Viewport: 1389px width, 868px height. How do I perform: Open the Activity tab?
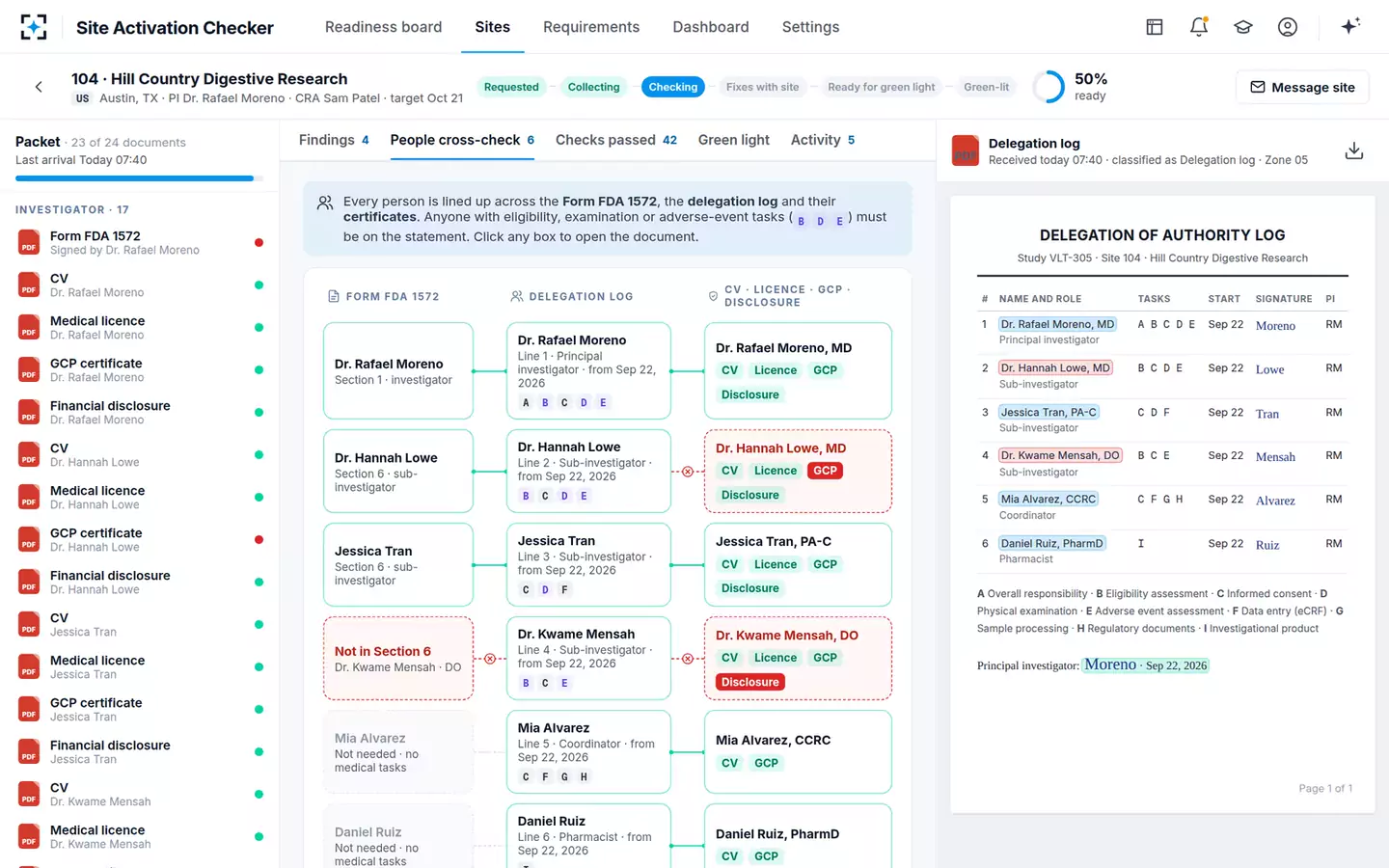point(823,140)
